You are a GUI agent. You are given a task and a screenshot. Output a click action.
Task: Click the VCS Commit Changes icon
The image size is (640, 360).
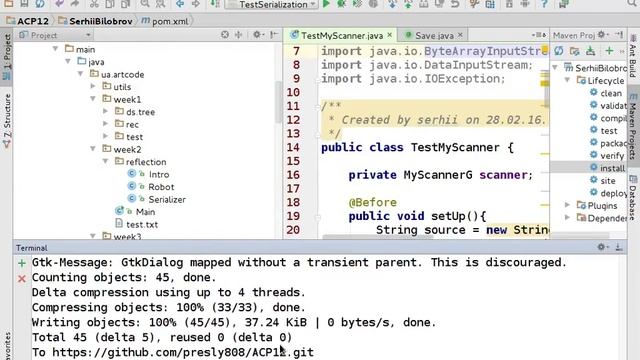[408, 4]
